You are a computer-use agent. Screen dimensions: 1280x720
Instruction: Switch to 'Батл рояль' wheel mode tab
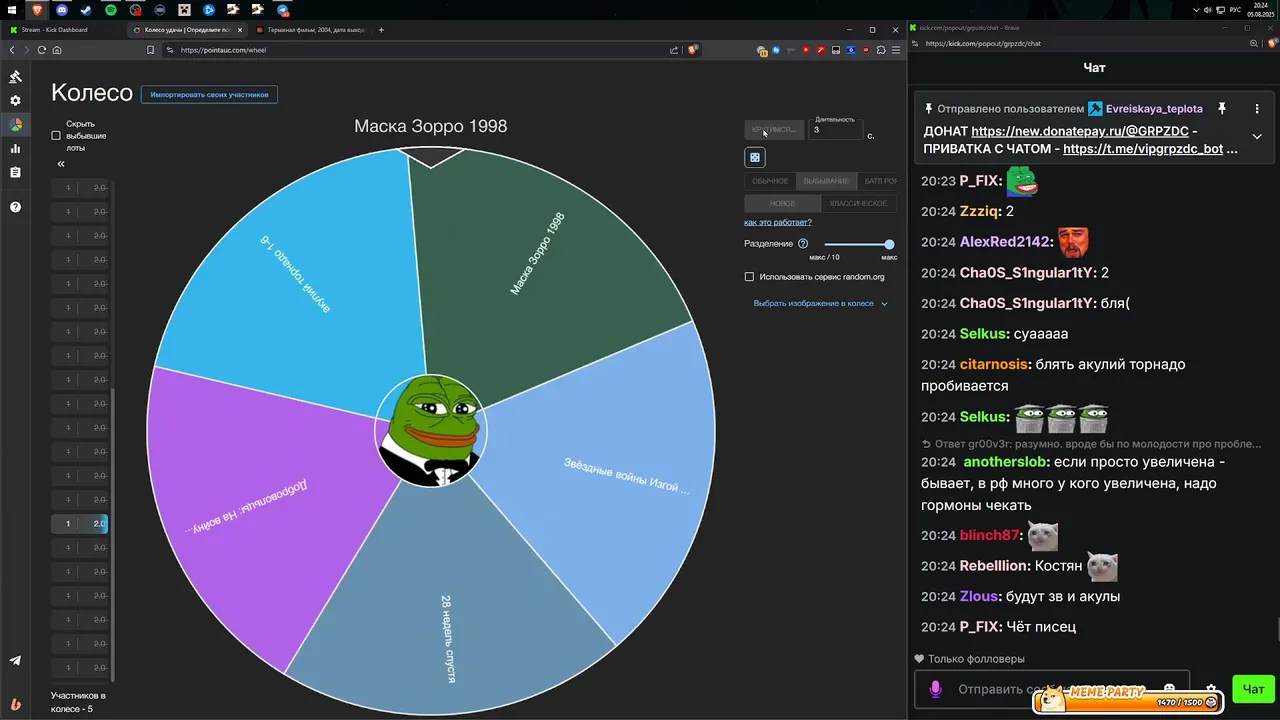click(x=879, y=181)
